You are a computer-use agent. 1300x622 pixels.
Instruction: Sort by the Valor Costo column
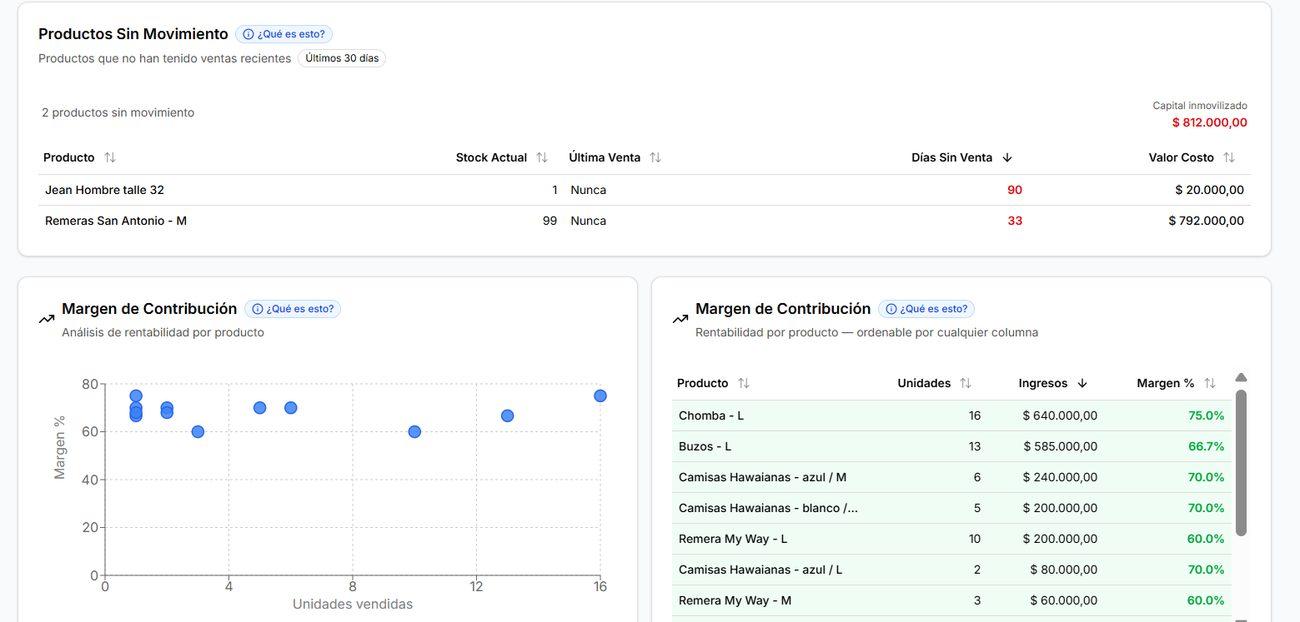pyautogui.click(x=1229, y=158)
